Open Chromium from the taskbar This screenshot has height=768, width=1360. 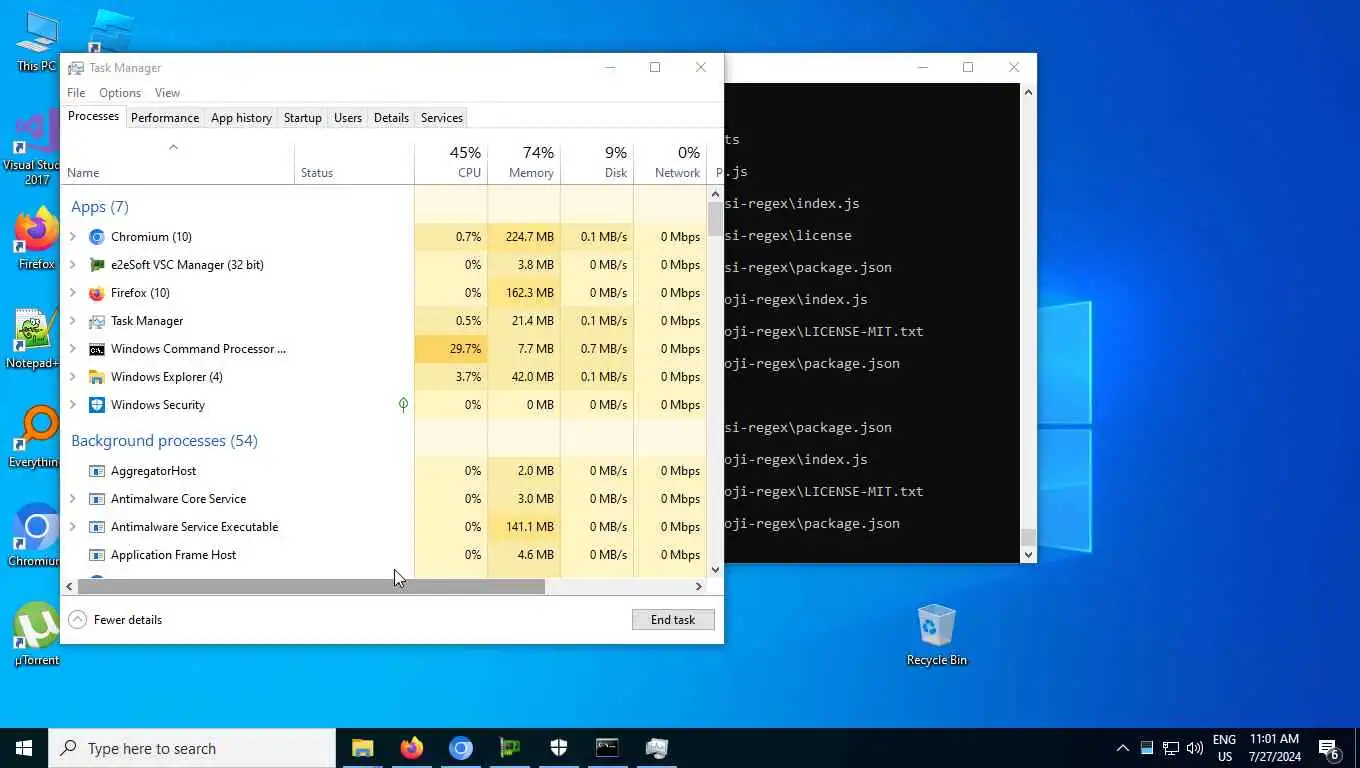tap(460, 748)
